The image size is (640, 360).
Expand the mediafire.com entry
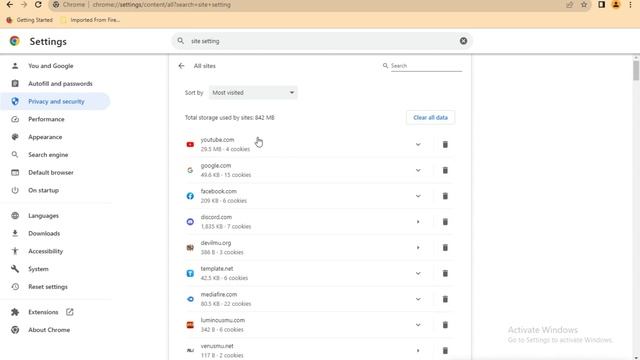[x=418, y=299]
